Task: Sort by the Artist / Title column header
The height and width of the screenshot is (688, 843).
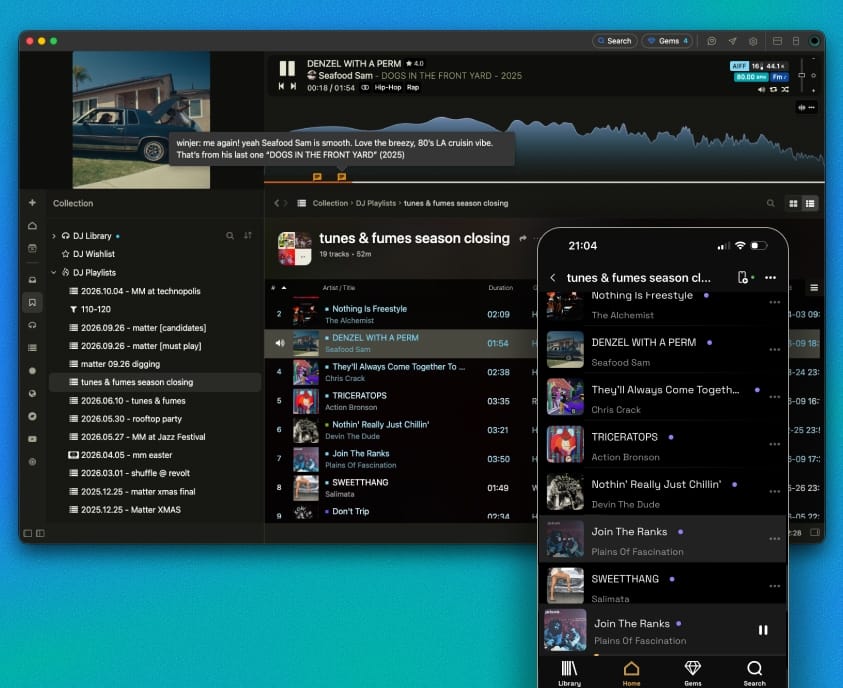Action: 339,288
